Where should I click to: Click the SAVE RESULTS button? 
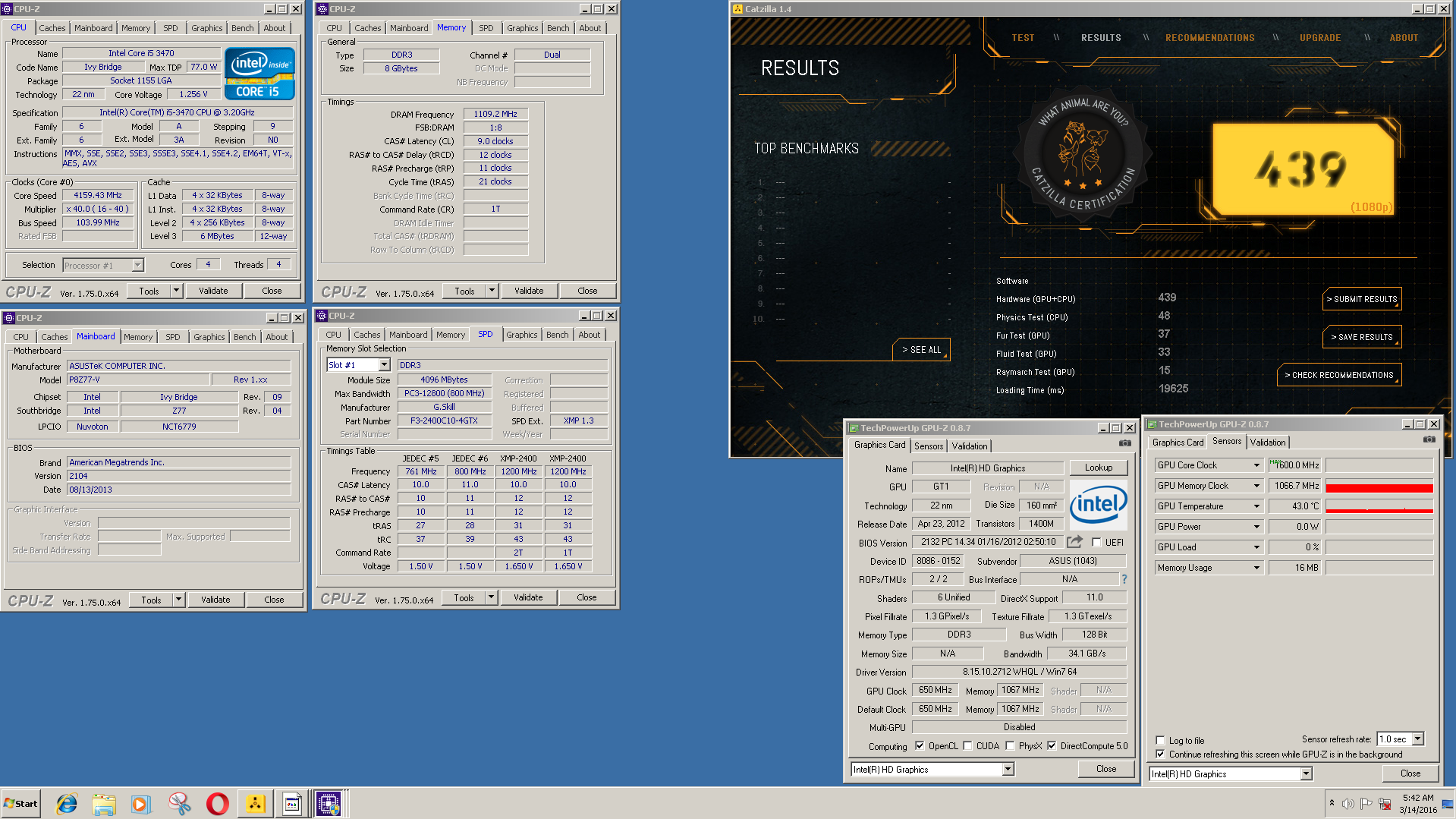click(x=1362, y=337)
